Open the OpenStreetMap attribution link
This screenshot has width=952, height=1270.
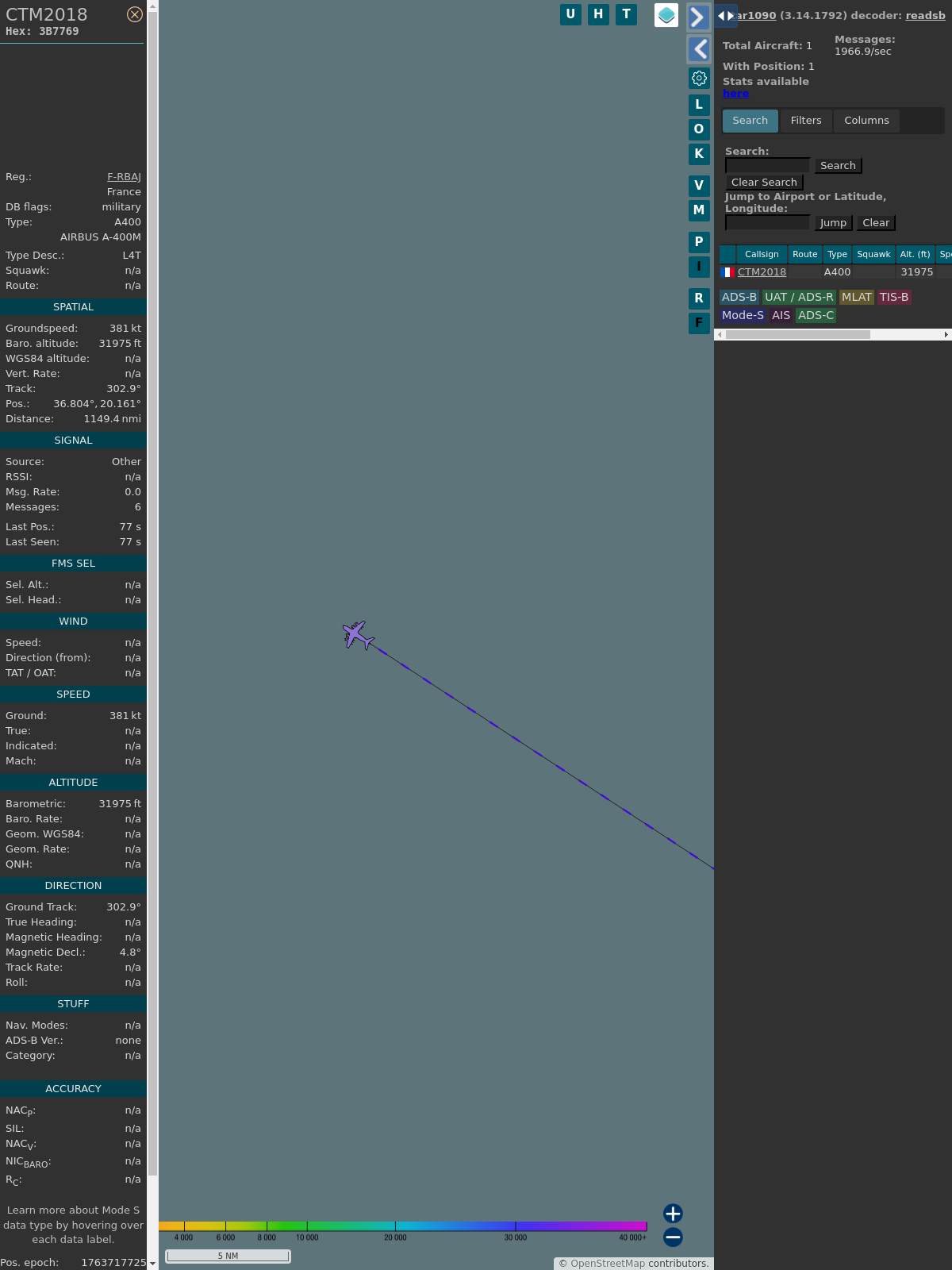(608, 1264)
